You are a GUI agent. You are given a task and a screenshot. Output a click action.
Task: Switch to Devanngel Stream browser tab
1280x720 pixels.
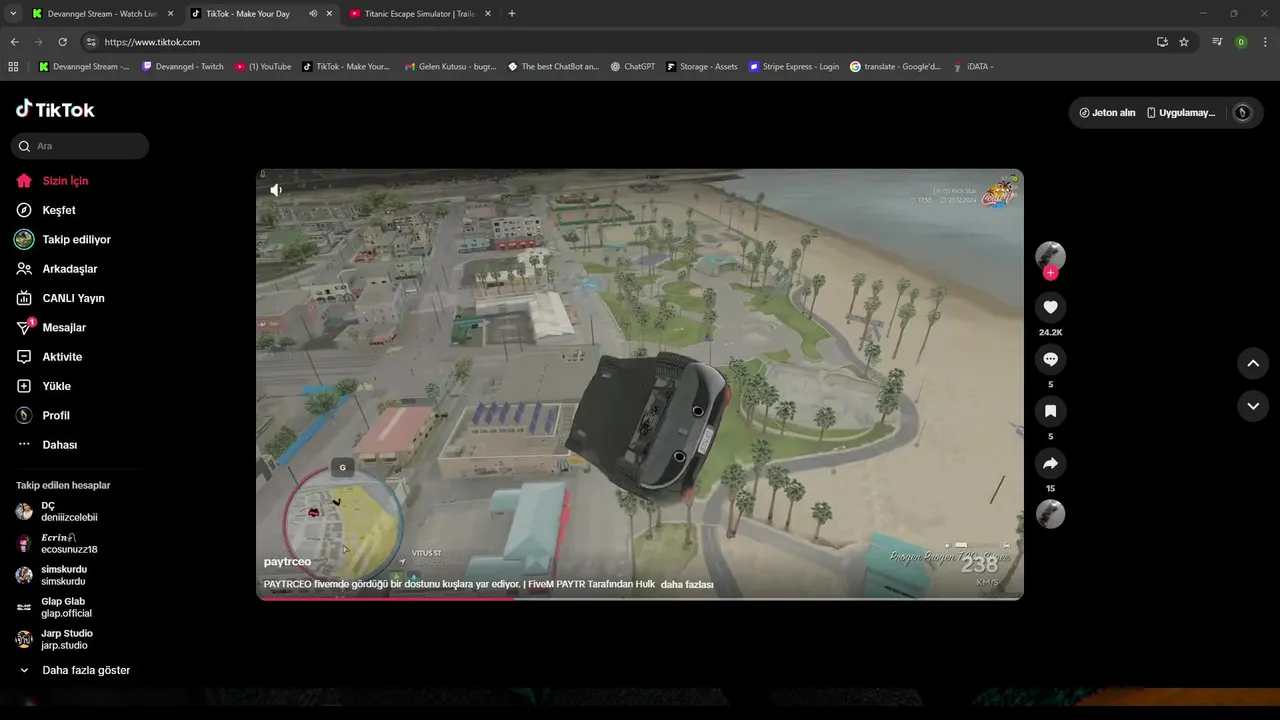point(101,14)
